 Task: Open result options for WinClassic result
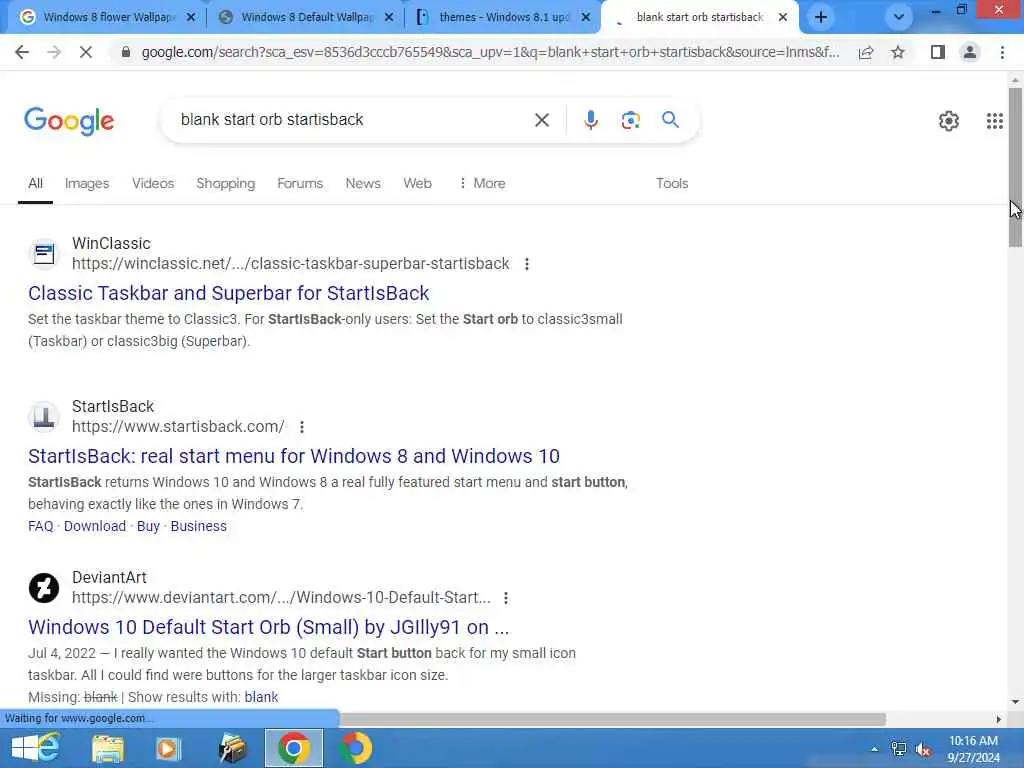[526, 264]
